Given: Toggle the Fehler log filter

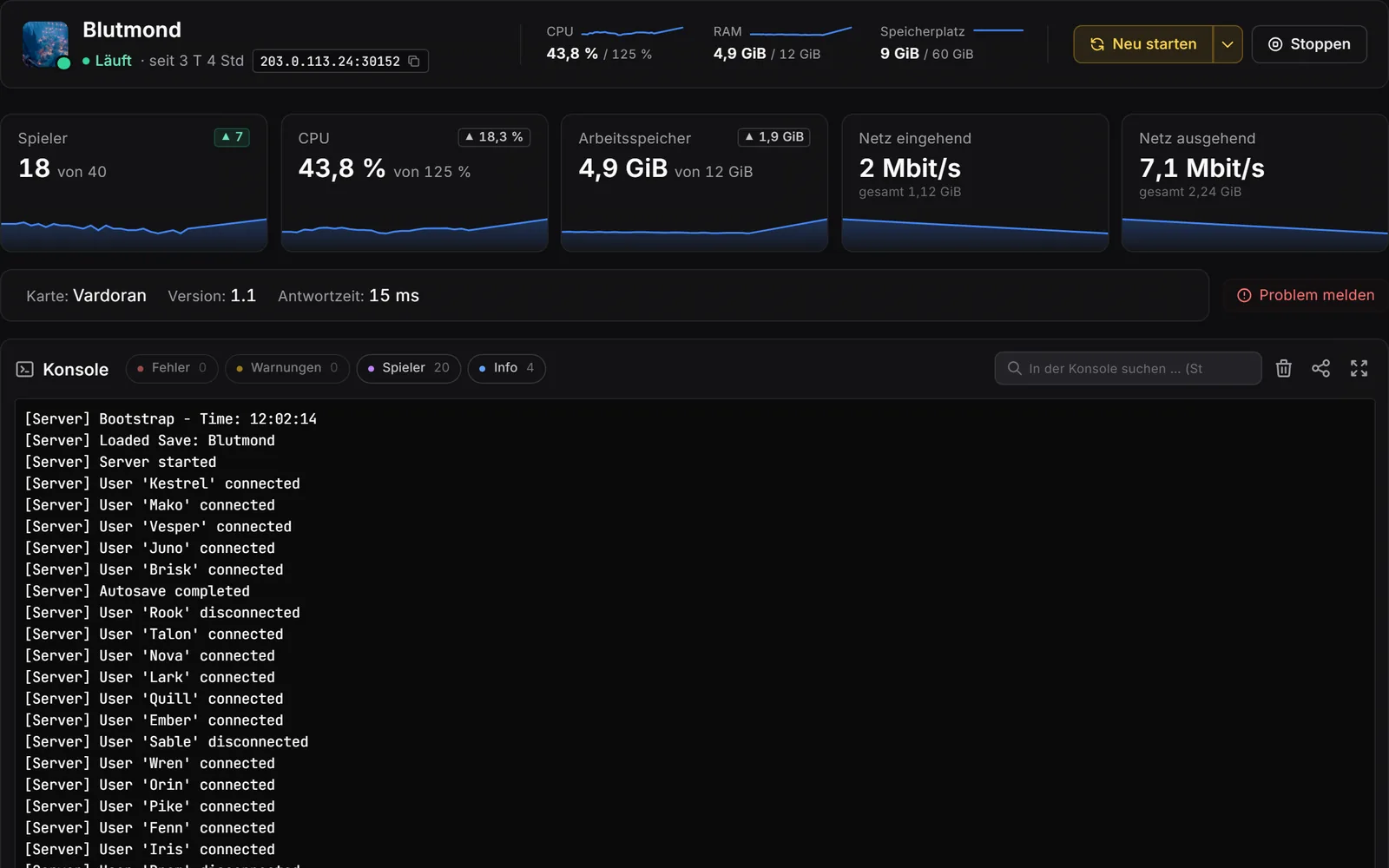Looking at the screenshot, I should pos(172,368).
